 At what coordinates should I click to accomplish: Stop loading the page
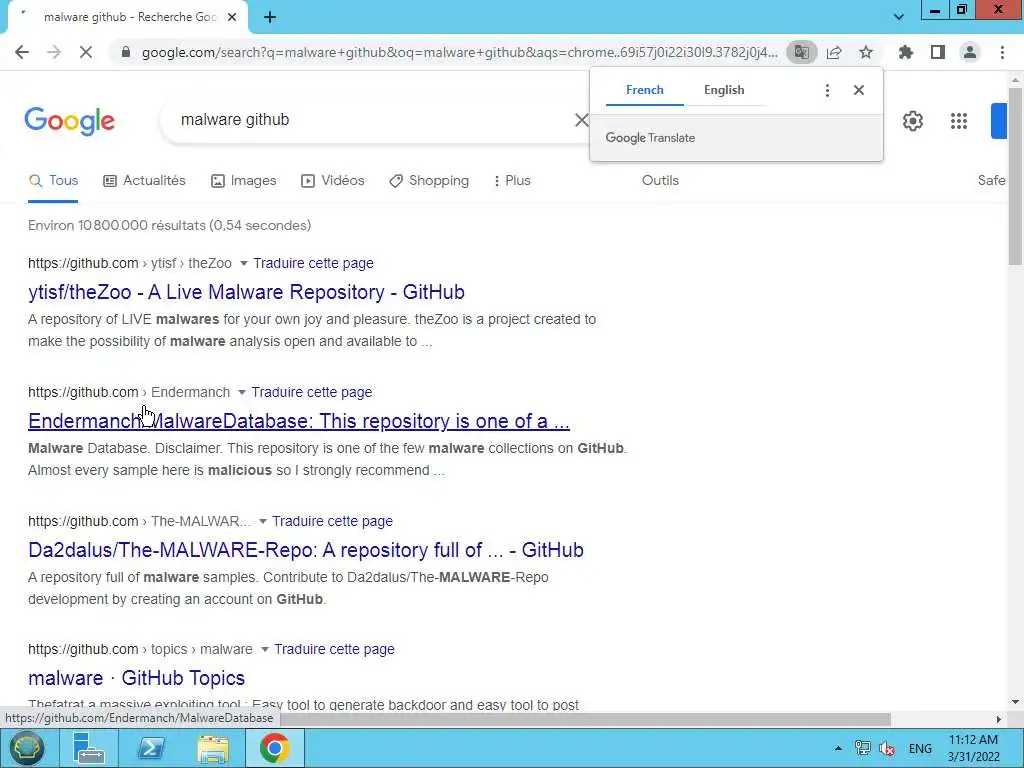click(x=86, y=52)
